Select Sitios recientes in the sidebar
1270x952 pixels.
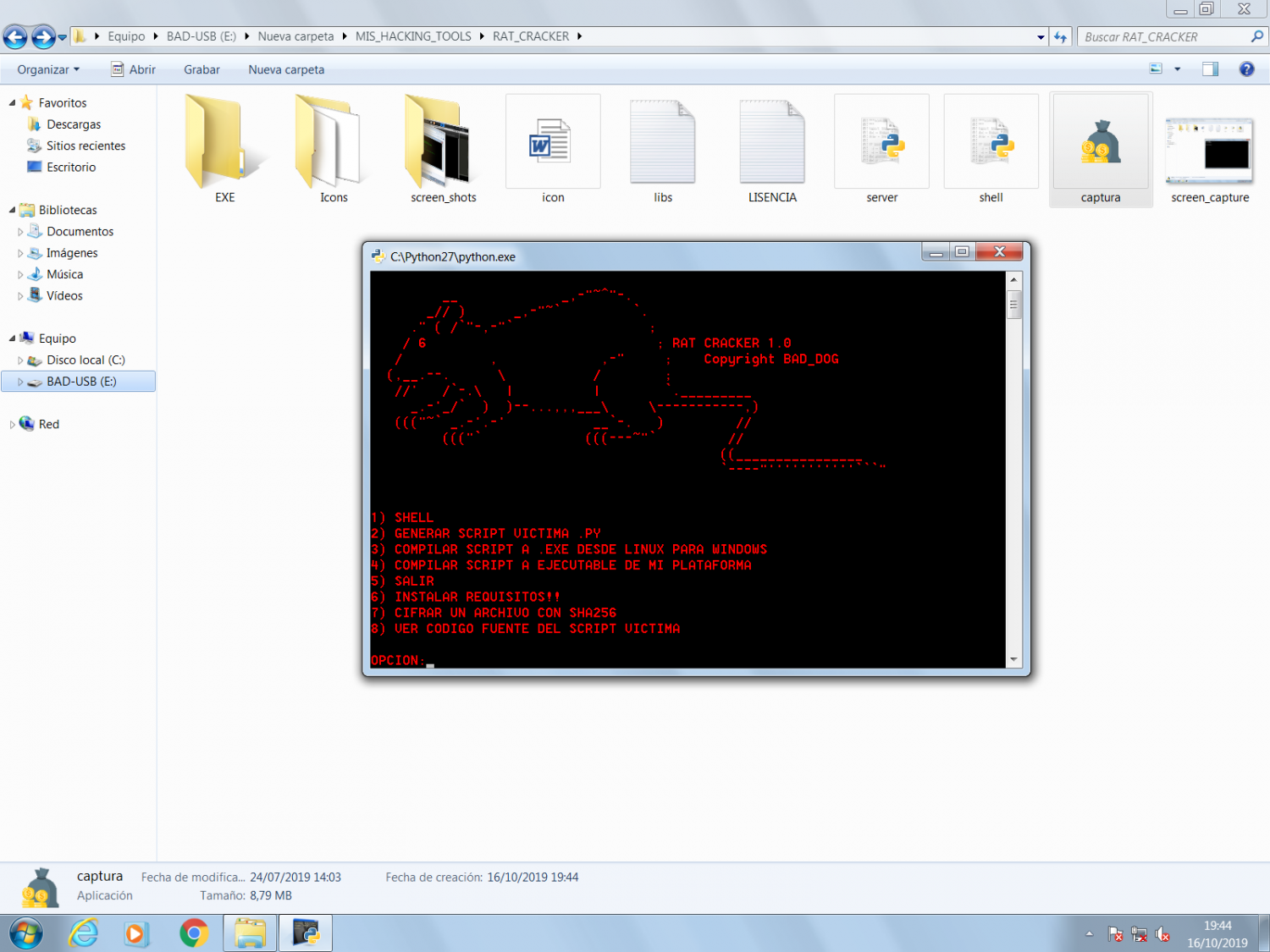tap(86, 146)
